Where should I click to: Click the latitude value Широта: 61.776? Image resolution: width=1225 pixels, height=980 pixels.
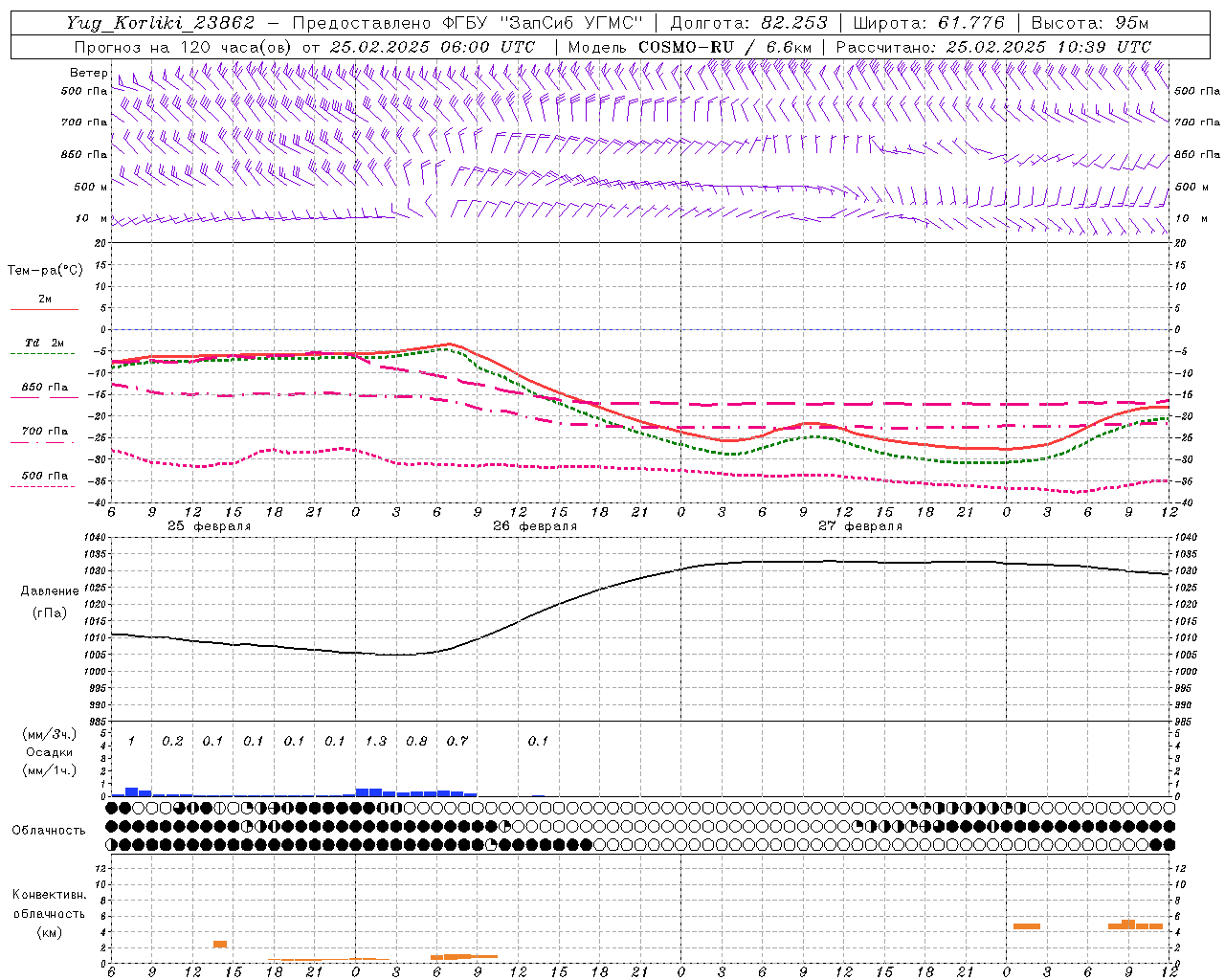coord(928,23)
